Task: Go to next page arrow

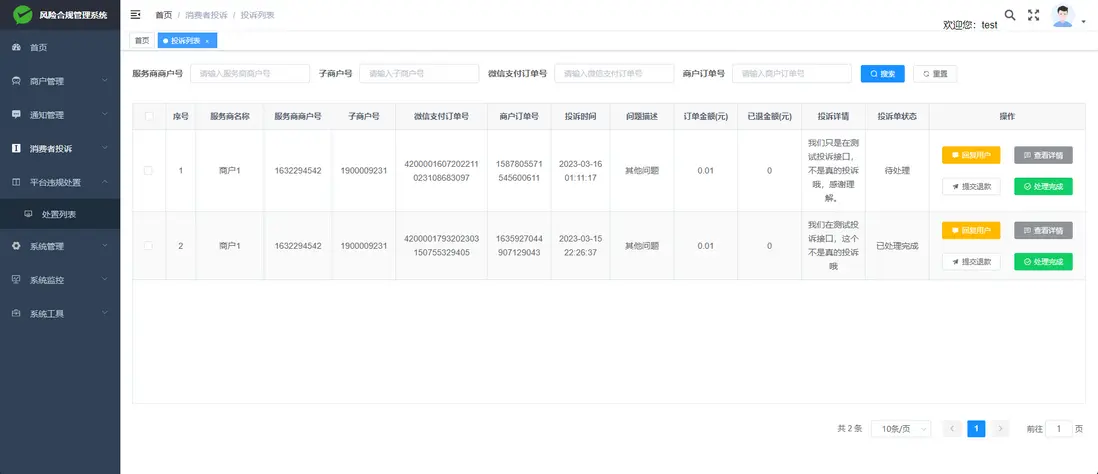Action: [1000, 429]
